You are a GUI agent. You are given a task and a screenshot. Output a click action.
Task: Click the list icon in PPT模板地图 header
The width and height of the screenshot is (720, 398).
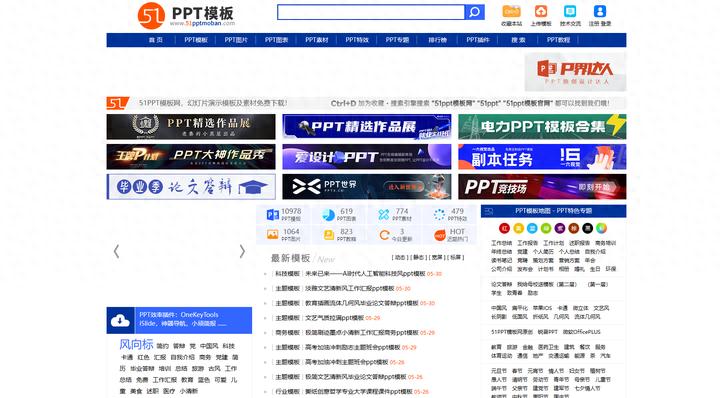click(x=489, y=211)
